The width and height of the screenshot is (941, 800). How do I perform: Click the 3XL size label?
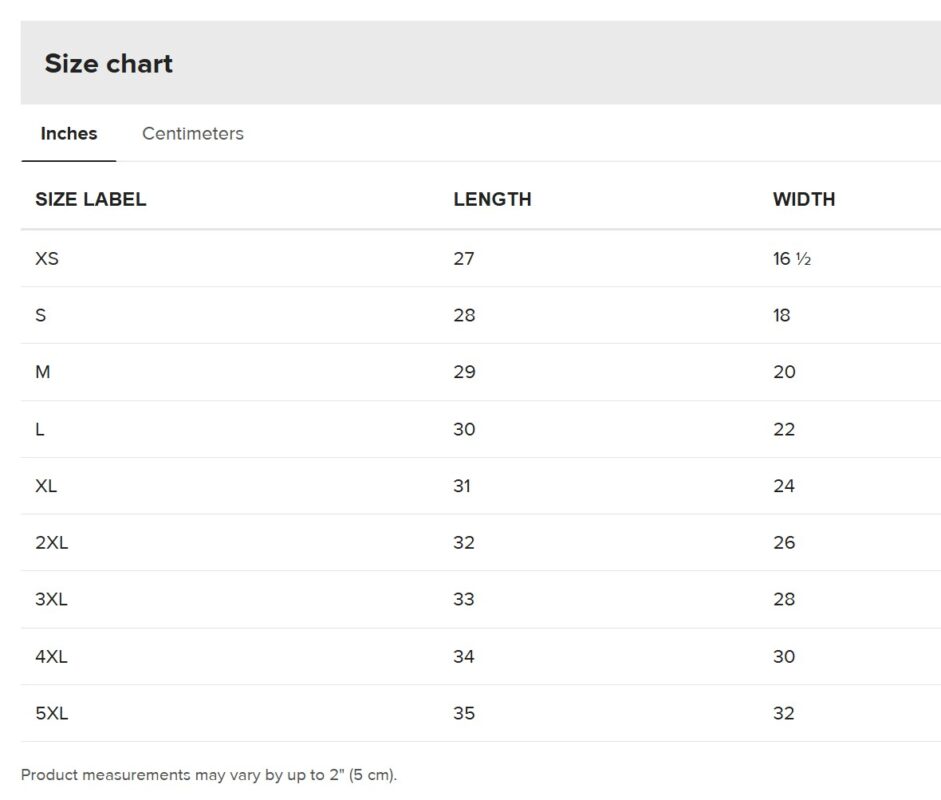tap(52, 600)
